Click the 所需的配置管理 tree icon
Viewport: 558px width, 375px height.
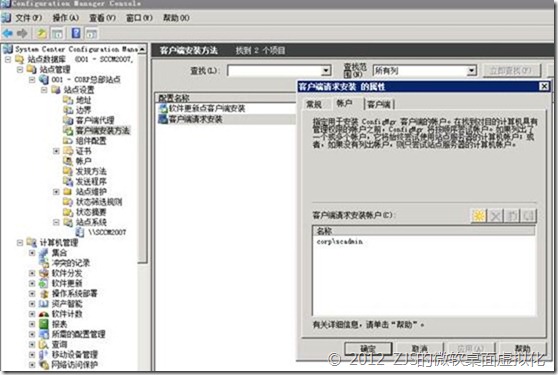tap(44, 334)
